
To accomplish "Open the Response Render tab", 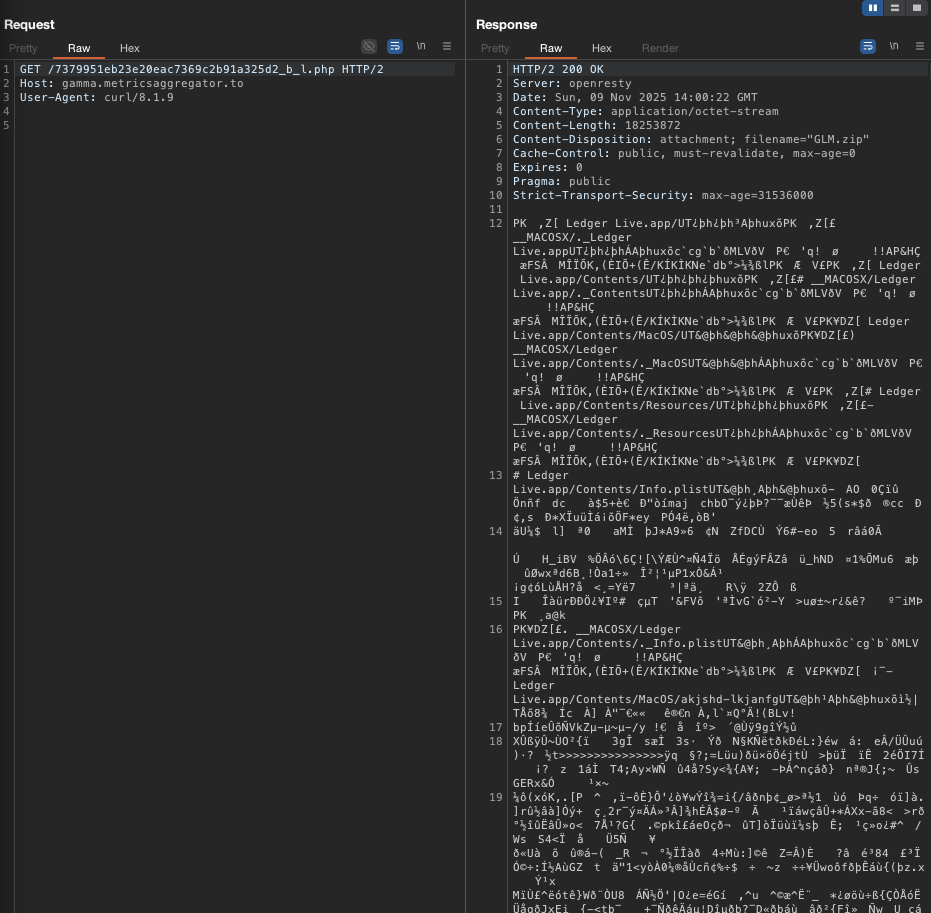I will (x=660, y=48).
